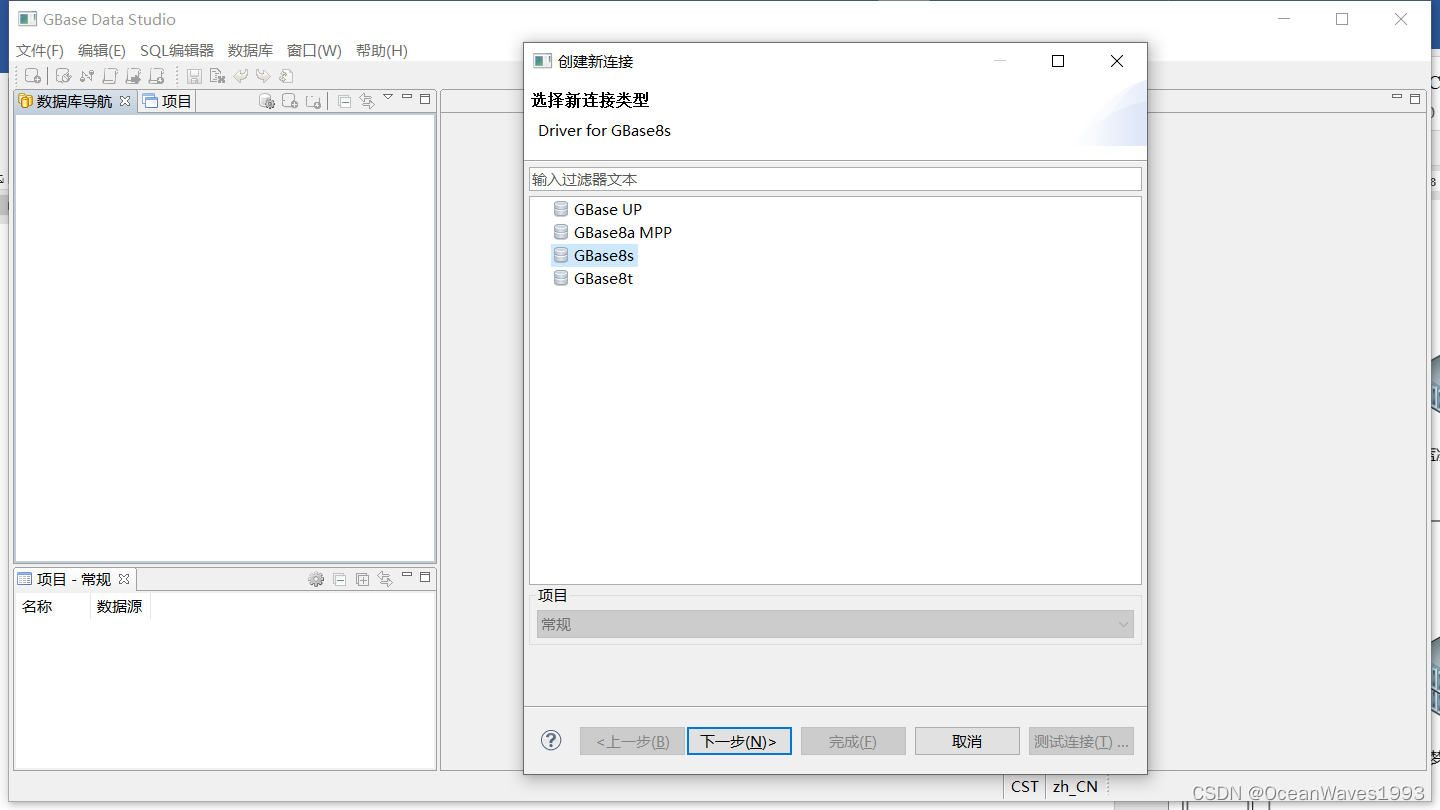
Task: Open the driver manager icon in navigator panel
Action: (x=267, y=101)
